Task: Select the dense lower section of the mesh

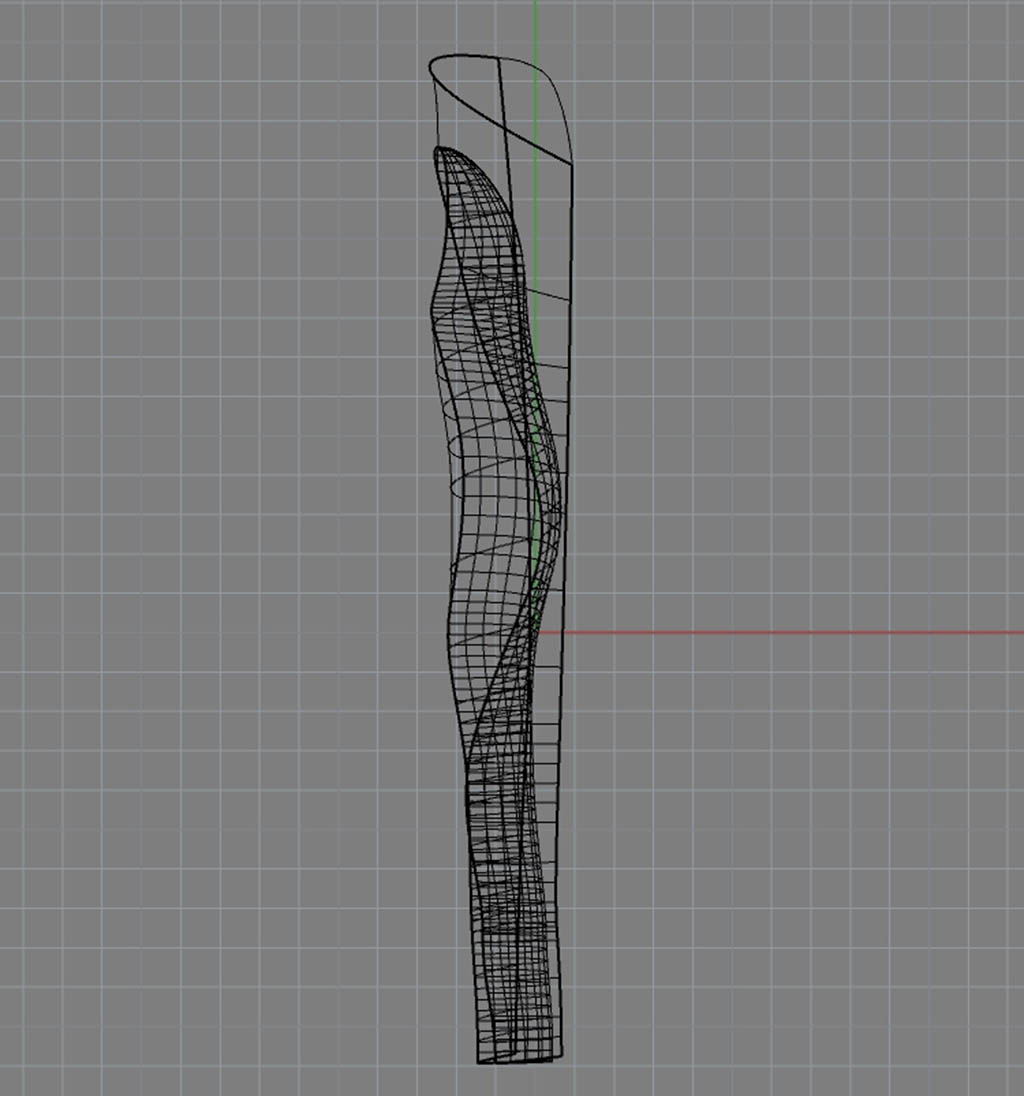Action: coord(505,900)
